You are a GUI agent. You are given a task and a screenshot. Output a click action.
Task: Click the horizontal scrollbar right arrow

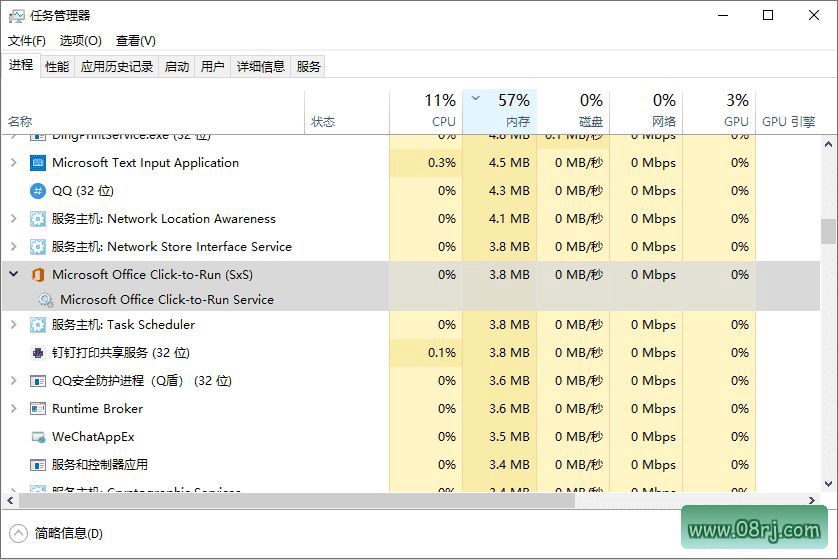tap(812, 501)
